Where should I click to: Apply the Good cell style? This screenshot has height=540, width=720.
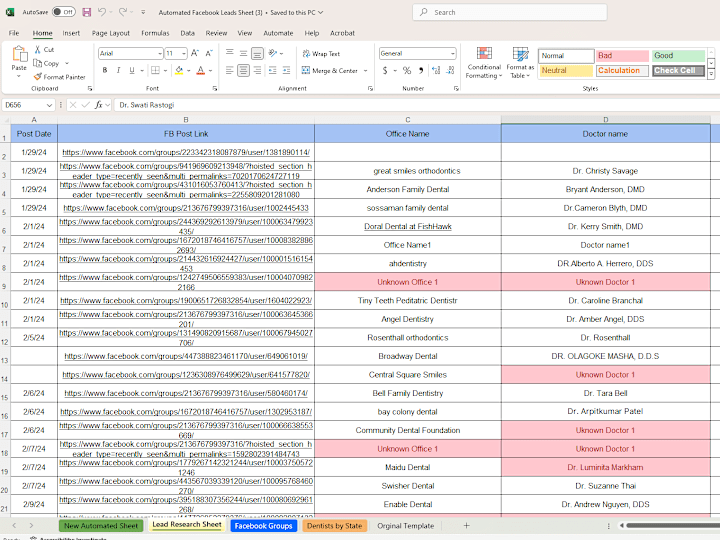(678, 56)
